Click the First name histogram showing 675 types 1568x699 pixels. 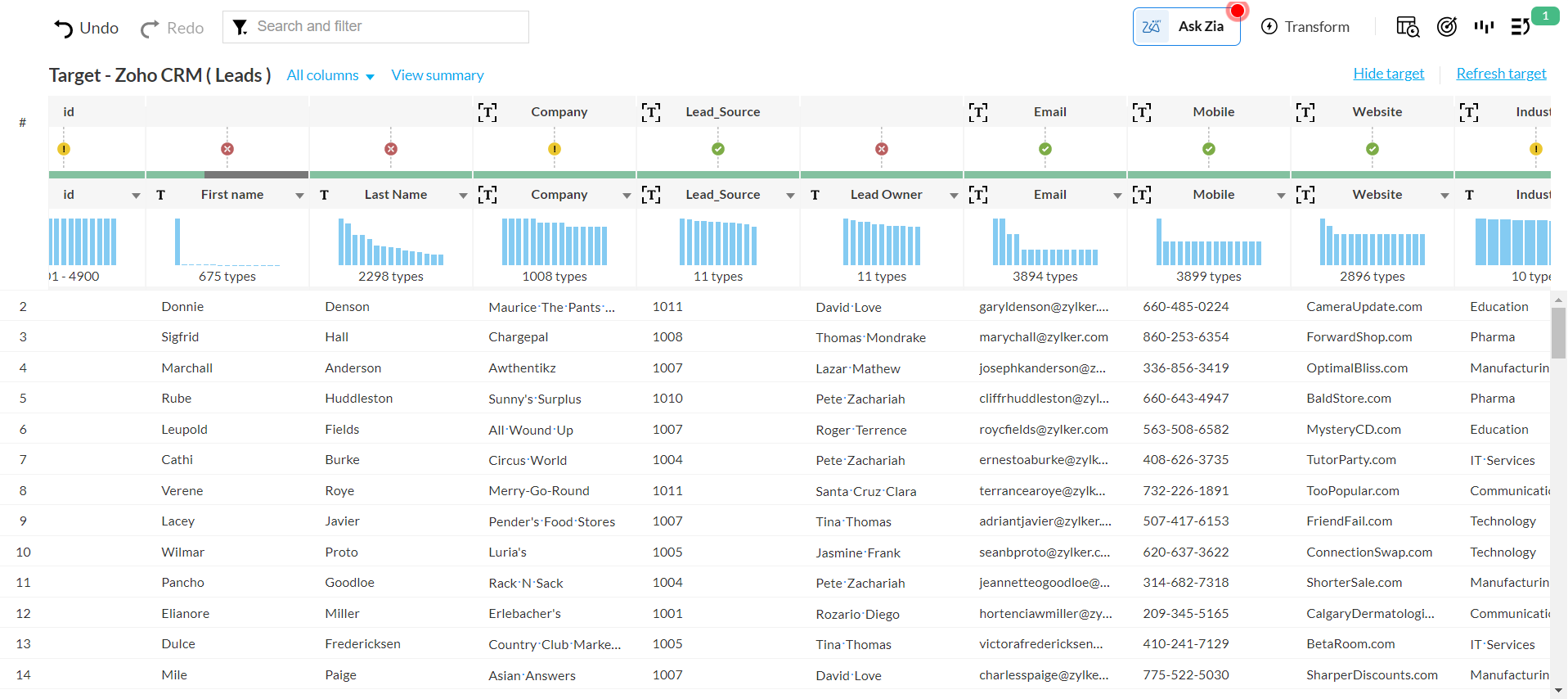click(227, 241)
